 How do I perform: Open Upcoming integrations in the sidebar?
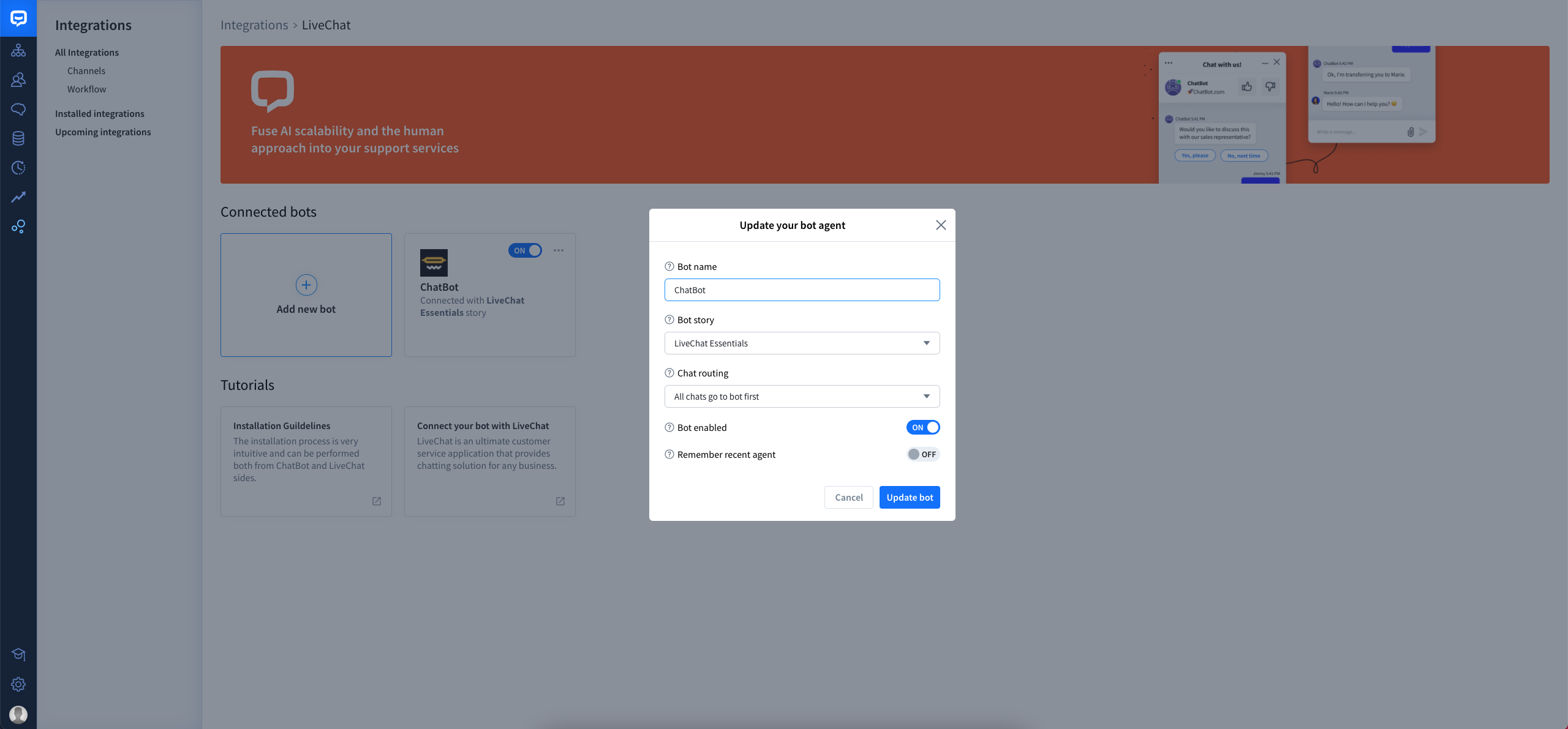coord(103,132)
